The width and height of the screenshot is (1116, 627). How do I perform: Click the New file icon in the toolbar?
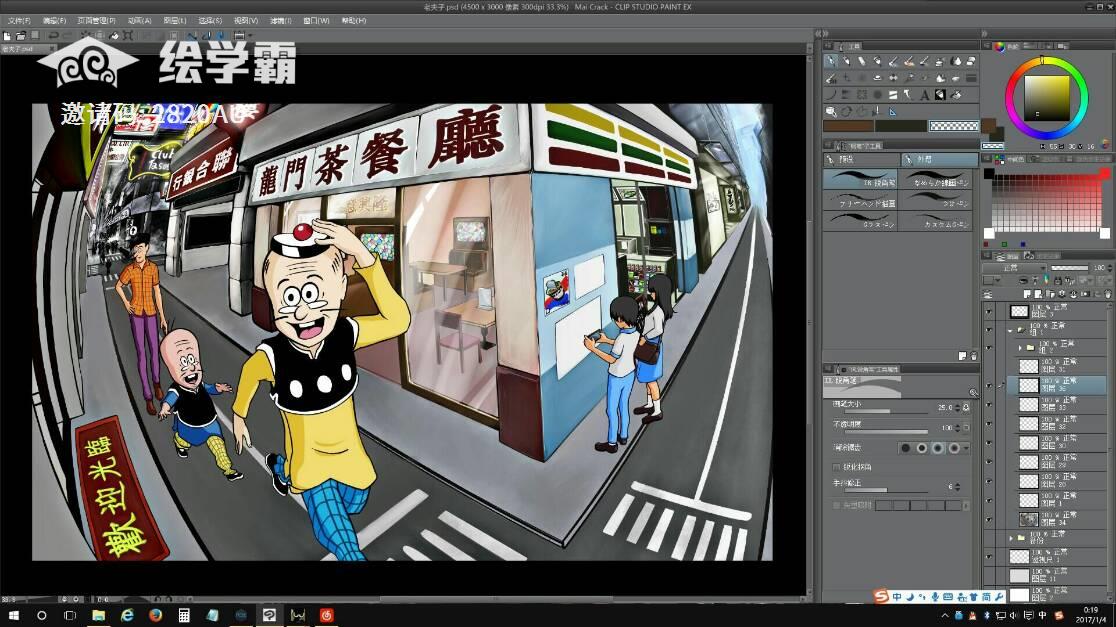7,35
